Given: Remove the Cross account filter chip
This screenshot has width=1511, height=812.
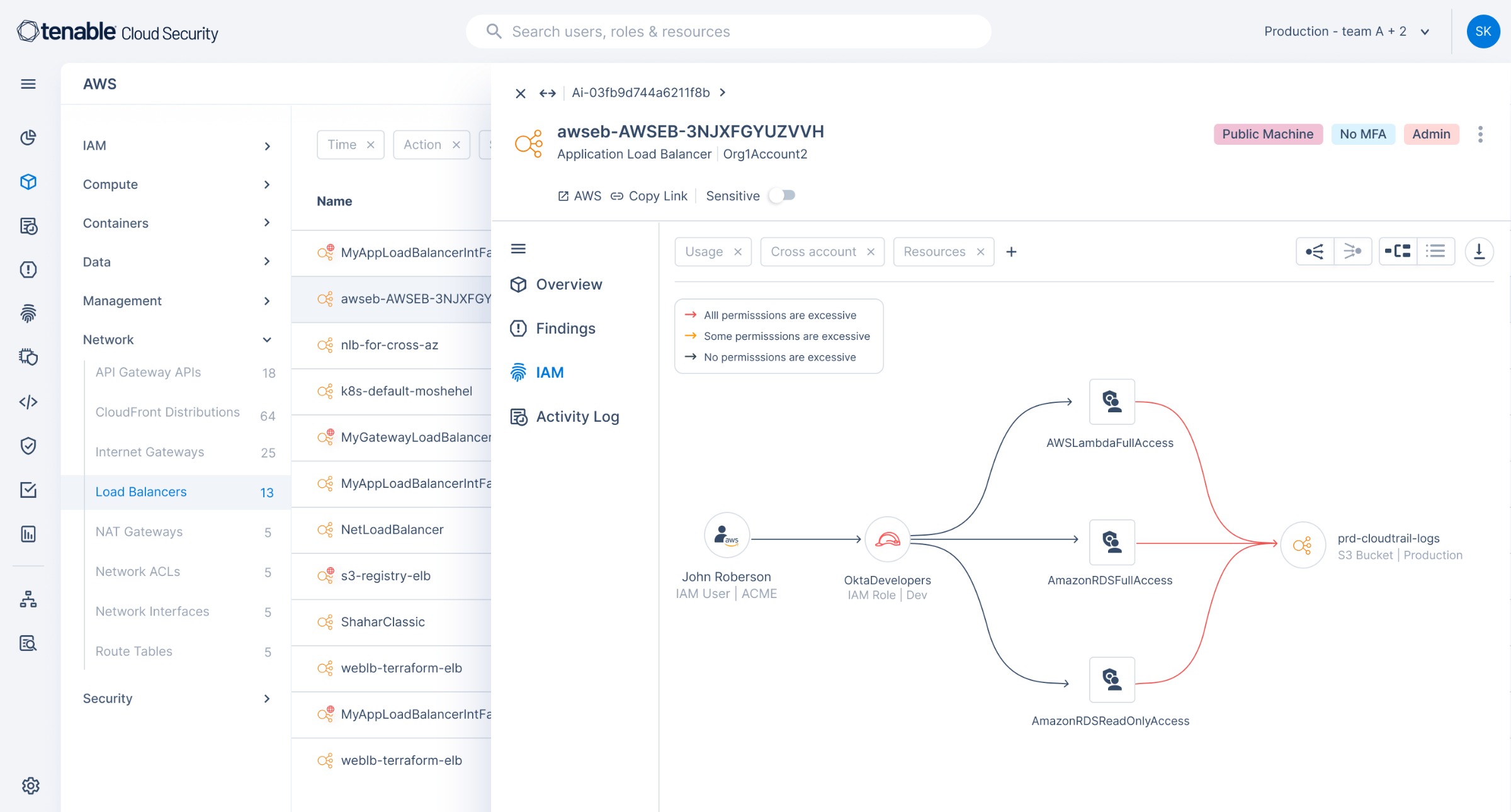Looking at the screenshot, I should click(871, 252).
